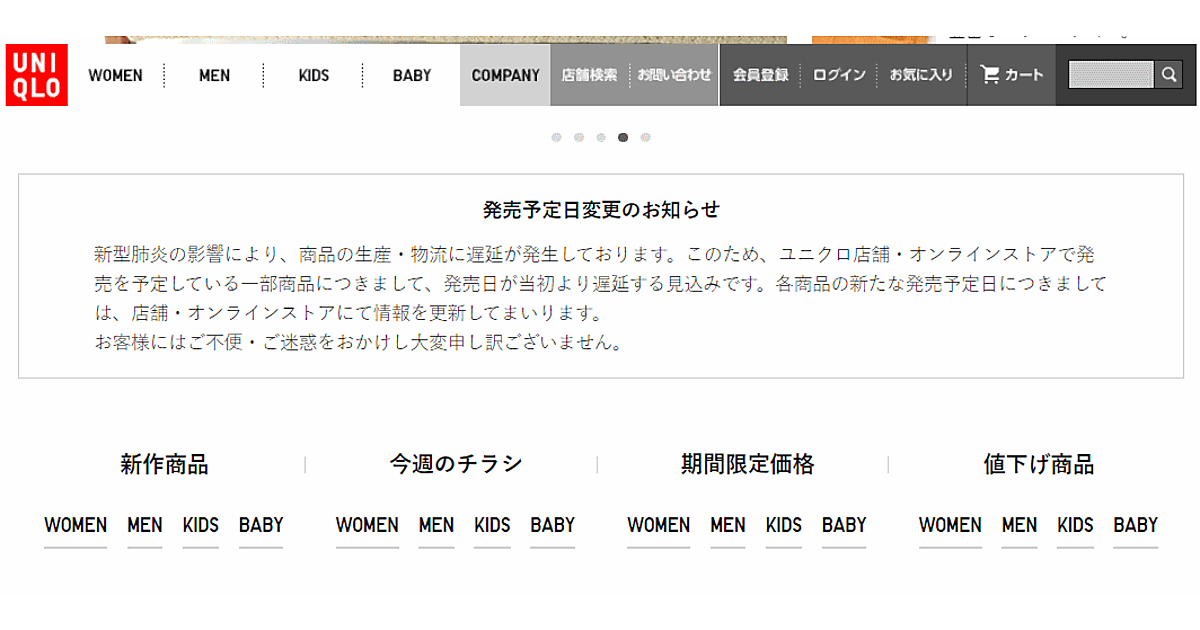Select the fifth carousel dot
This screenshot has width=1200, height=630.
click(x=646, y=138)
